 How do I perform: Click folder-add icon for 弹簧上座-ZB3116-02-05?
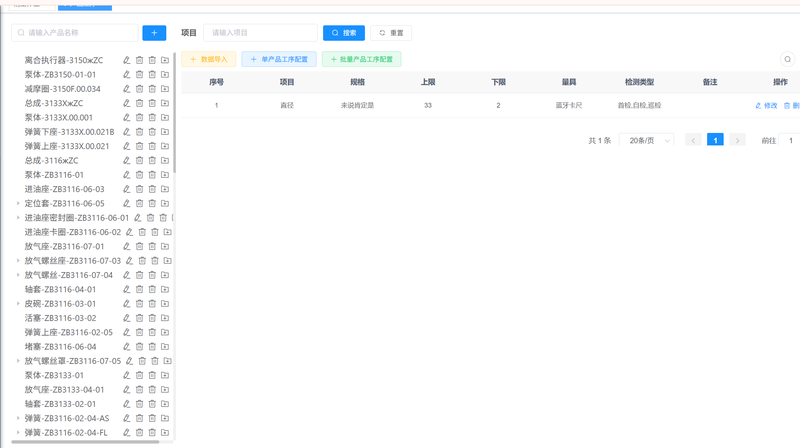pyautogui.click(x=165, y=332)
